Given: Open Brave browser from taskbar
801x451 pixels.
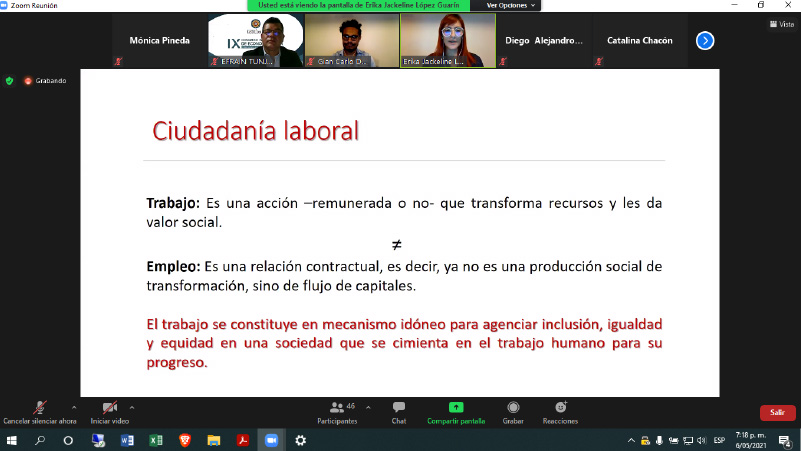Looking at the screenshot, I should tap(185, 440).
